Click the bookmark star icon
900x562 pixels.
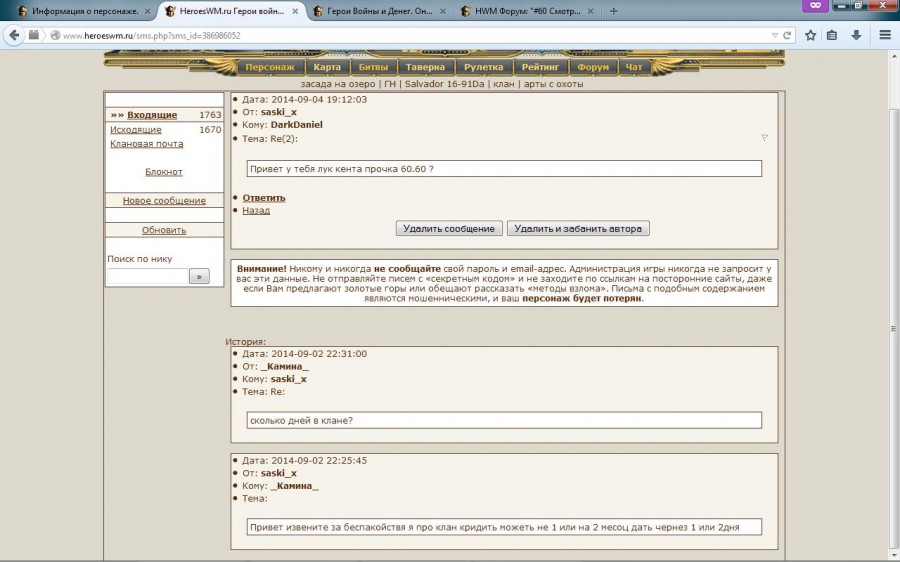[x=811, y=35]
